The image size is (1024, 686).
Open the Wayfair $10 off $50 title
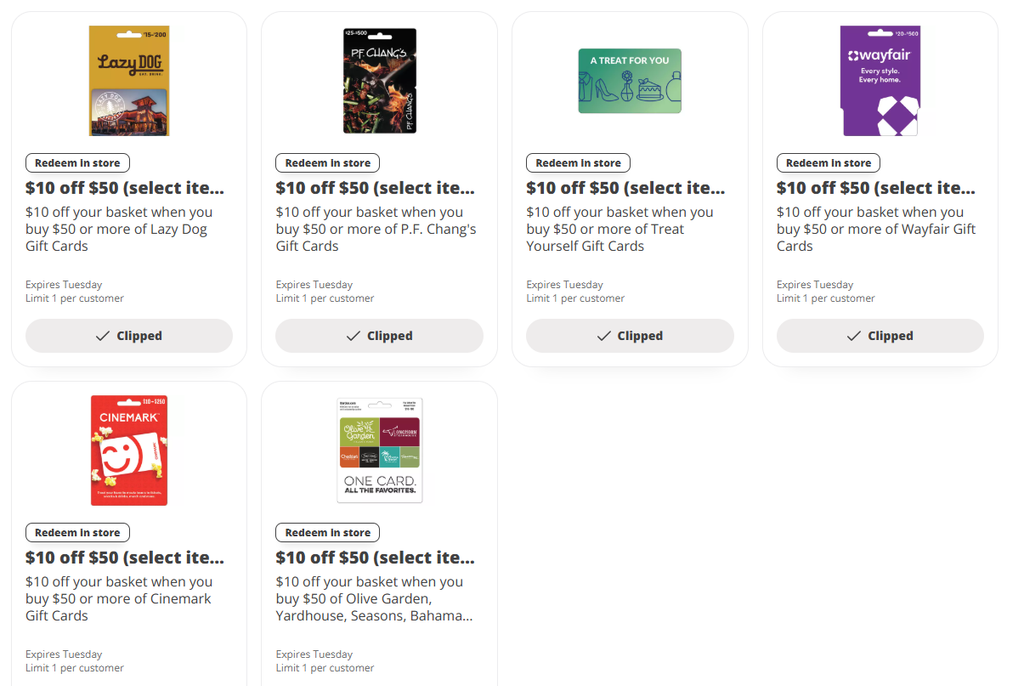click(x=876, y=188)
